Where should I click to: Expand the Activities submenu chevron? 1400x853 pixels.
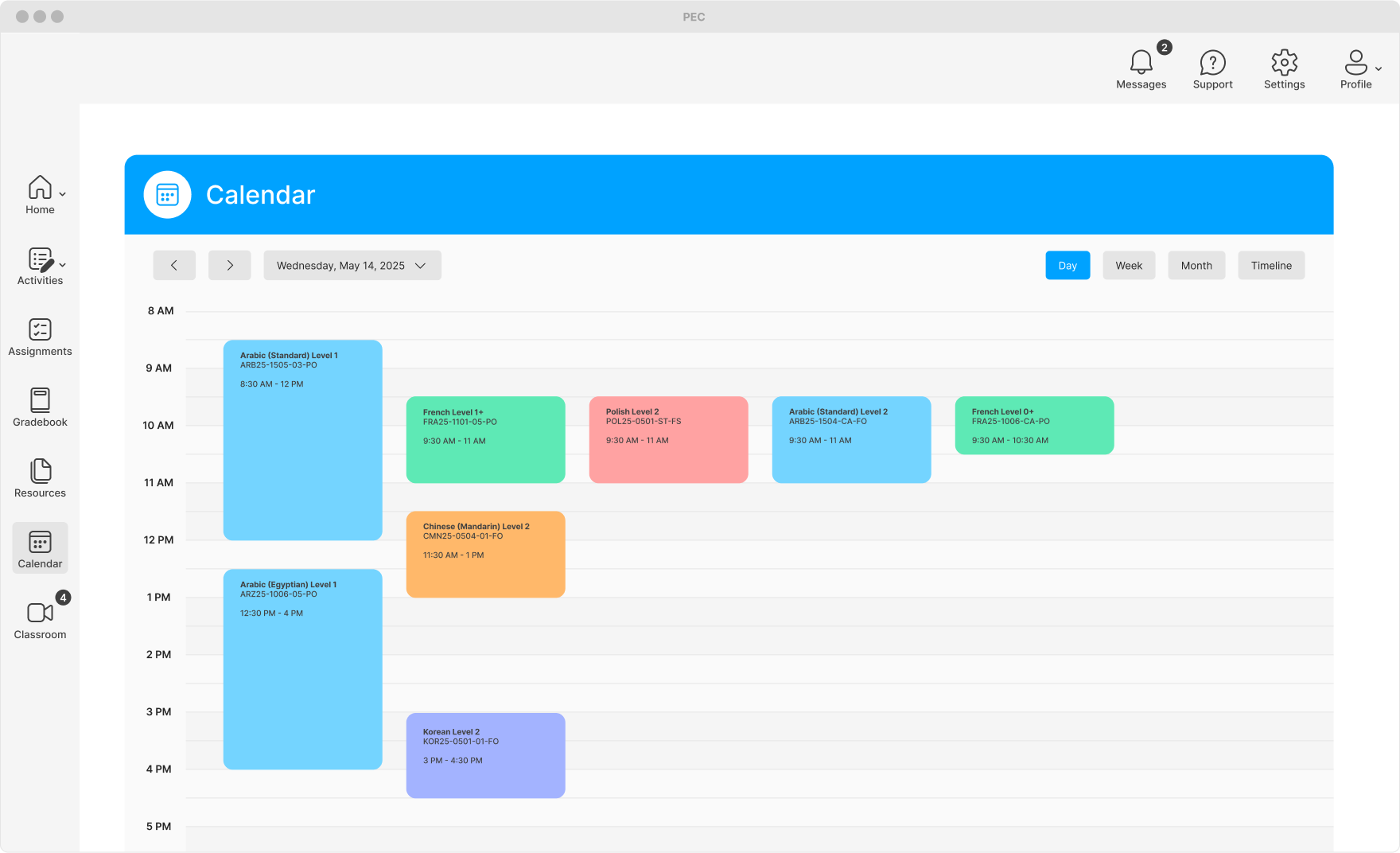coord(63,265)
